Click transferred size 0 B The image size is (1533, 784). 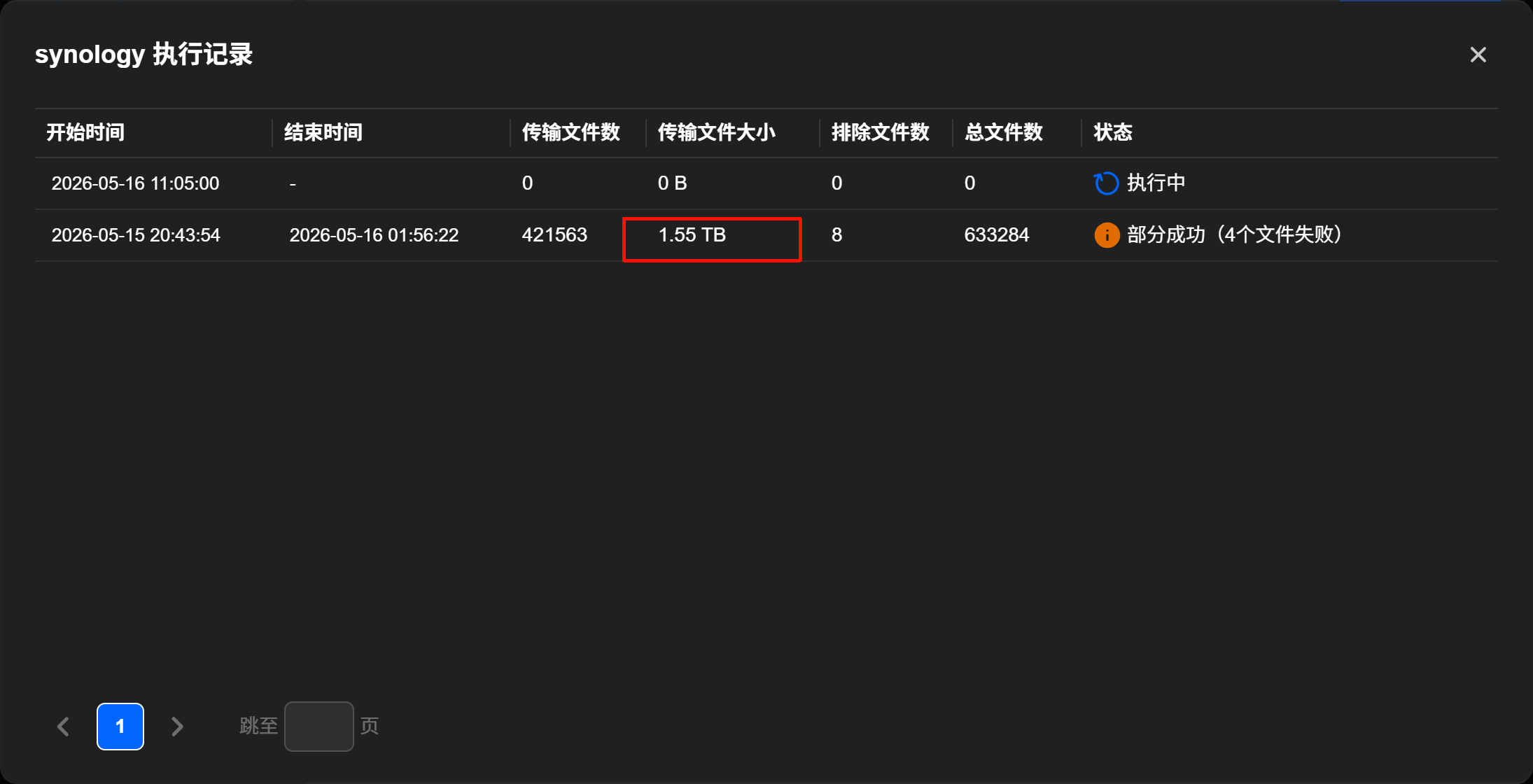673,183
